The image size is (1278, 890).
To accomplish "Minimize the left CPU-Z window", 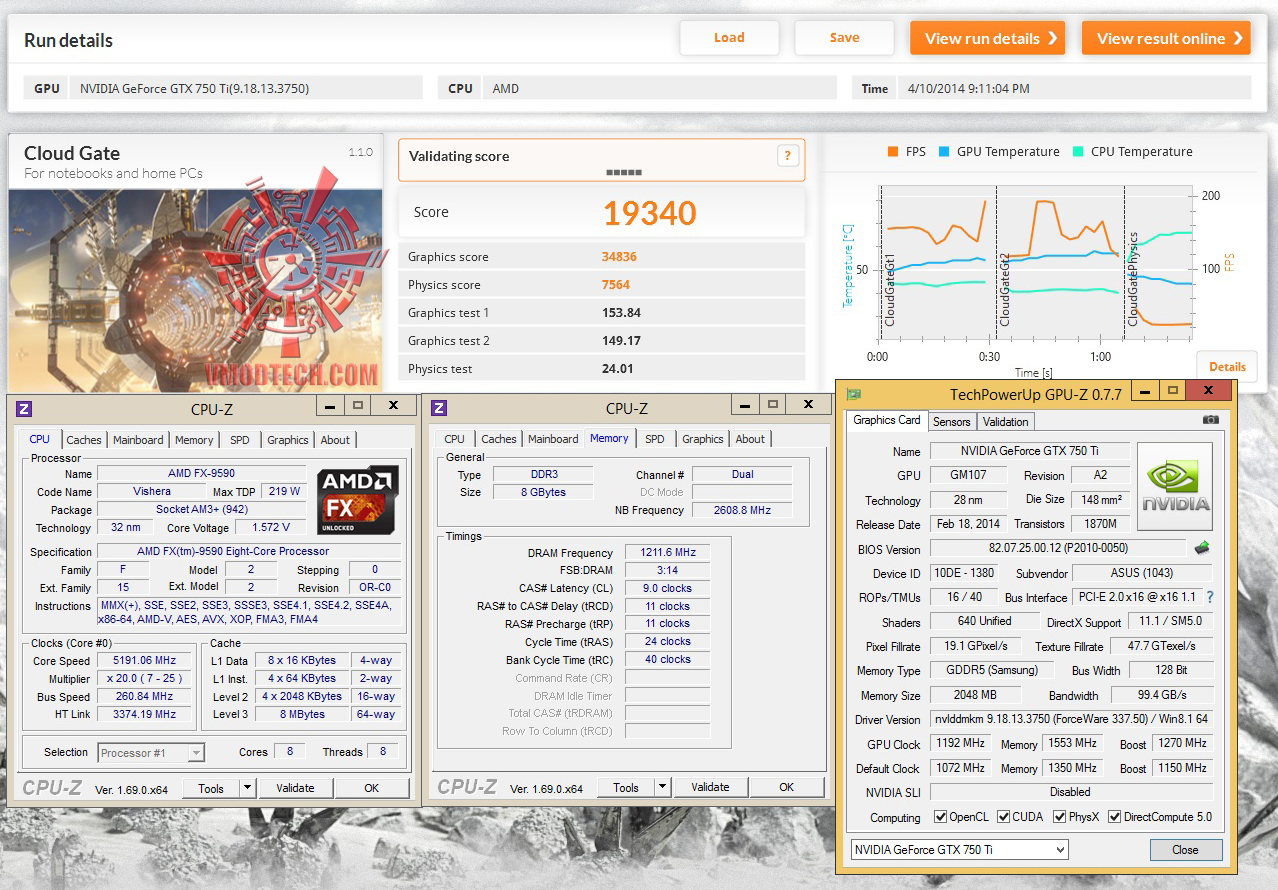I will (331, 406).
